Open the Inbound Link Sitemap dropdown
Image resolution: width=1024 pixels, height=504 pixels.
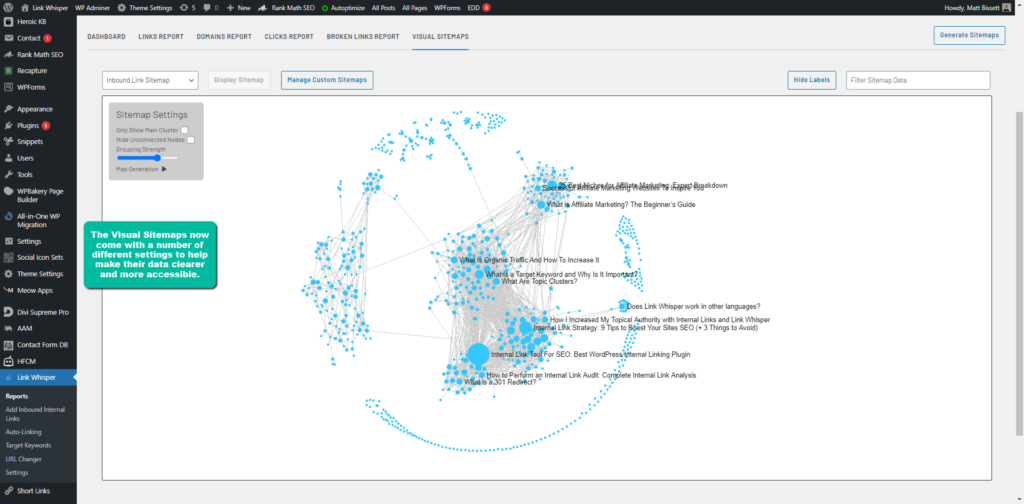point(151,80)
